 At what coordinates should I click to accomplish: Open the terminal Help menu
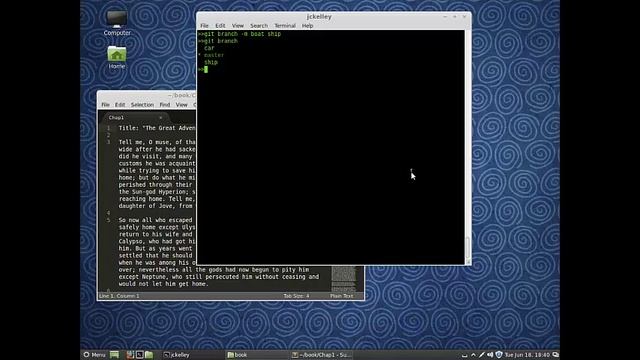coord(307,25)
